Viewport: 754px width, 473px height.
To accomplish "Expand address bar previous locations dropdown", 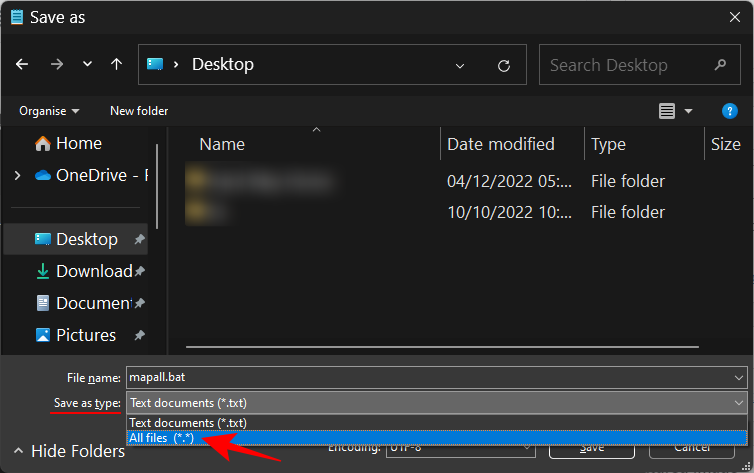I will point(460,65).
